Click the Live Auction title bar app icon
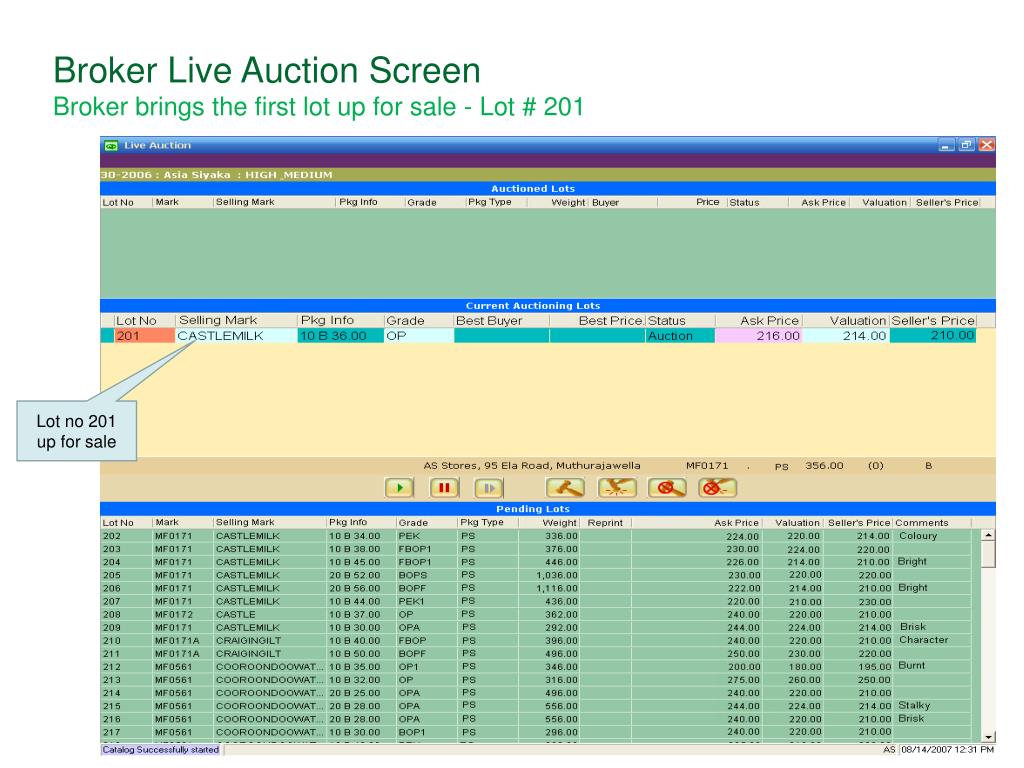Image resolution: width=1024 pixels, height=768 pixels. (x=112, y=146)
